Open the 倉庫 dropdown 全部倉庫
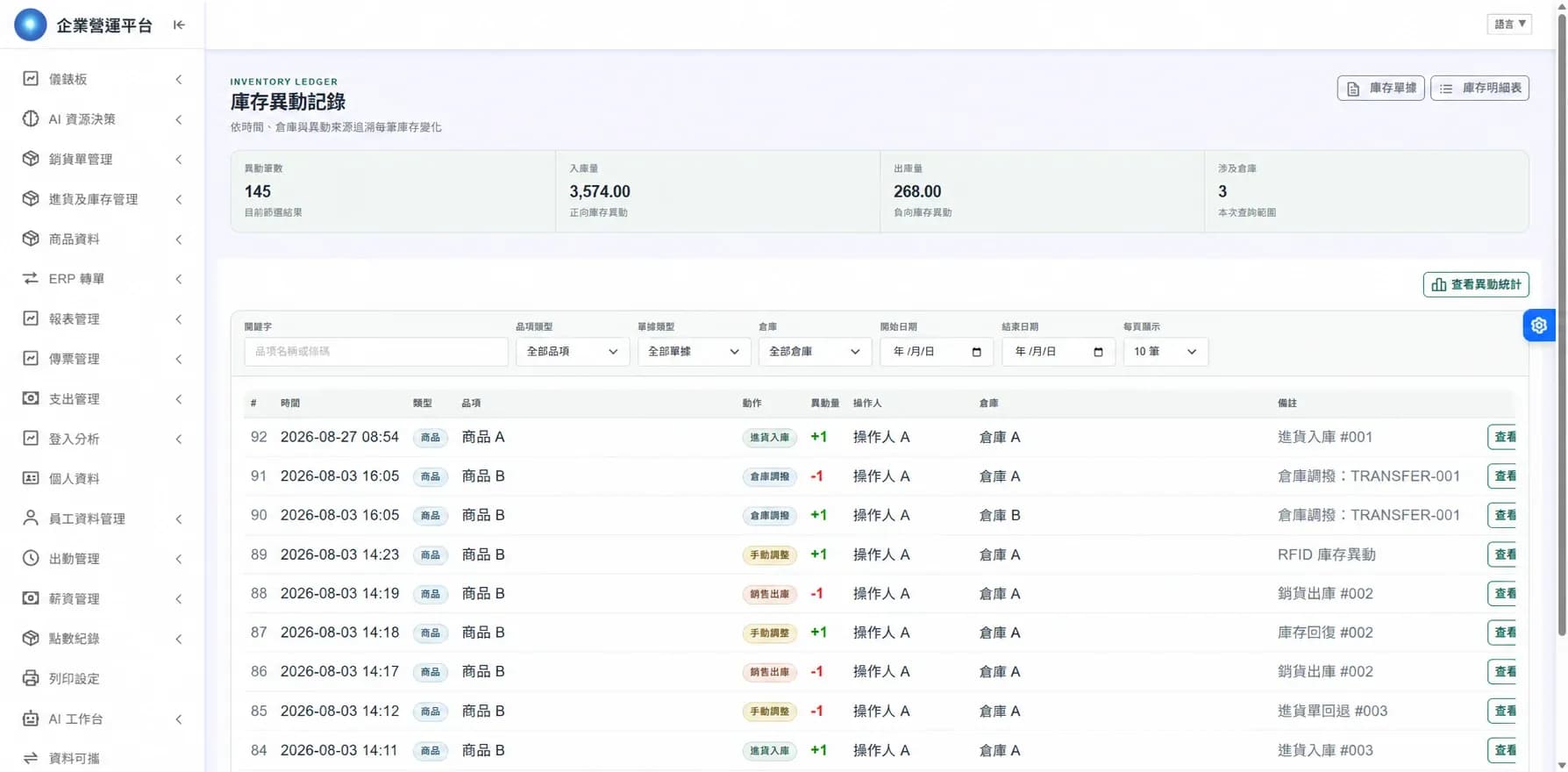The width and height of the screenshot is (1568, 772). point(815,352)
